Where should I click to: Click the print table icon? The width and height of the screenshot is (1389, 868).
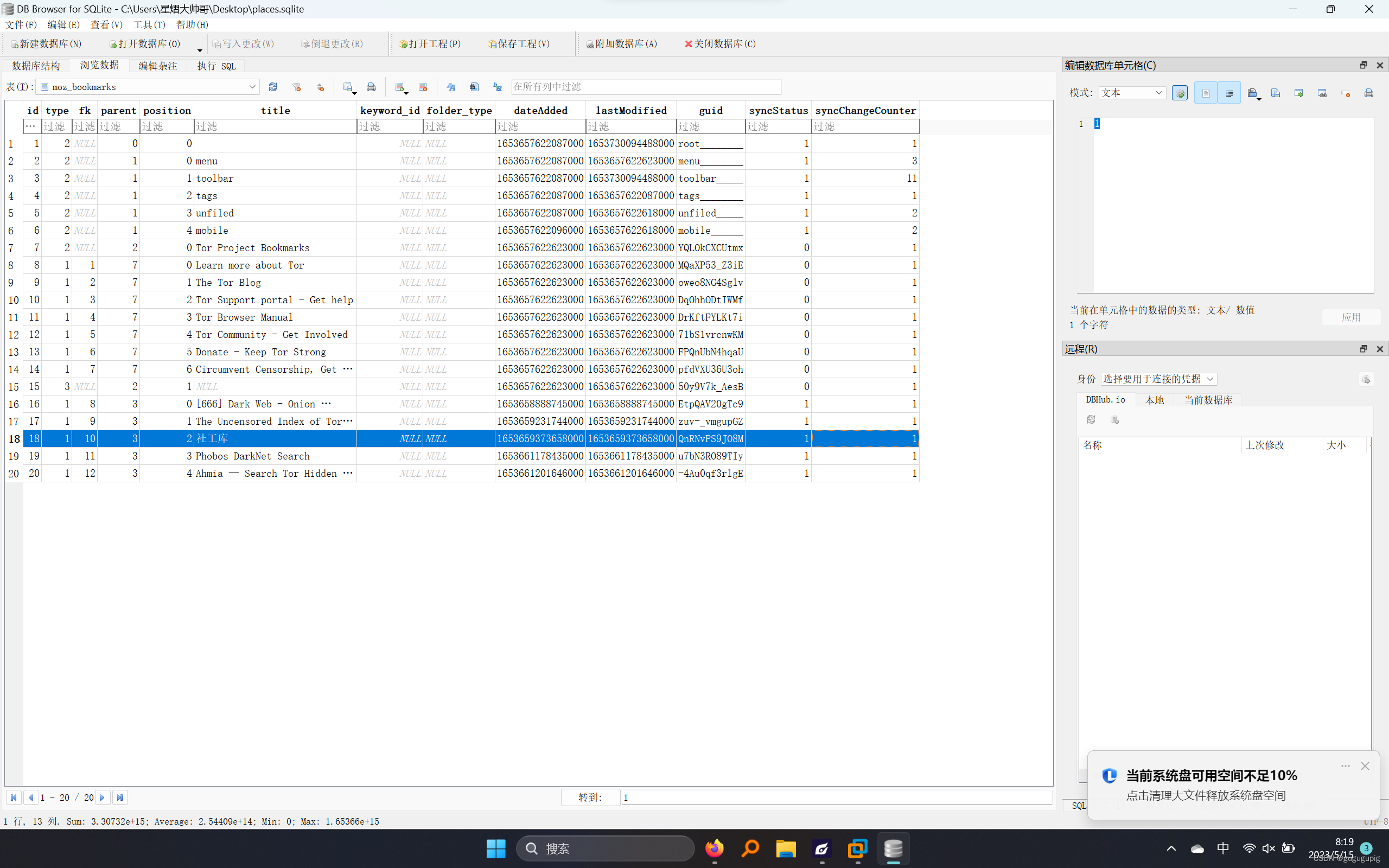(371, 87)
